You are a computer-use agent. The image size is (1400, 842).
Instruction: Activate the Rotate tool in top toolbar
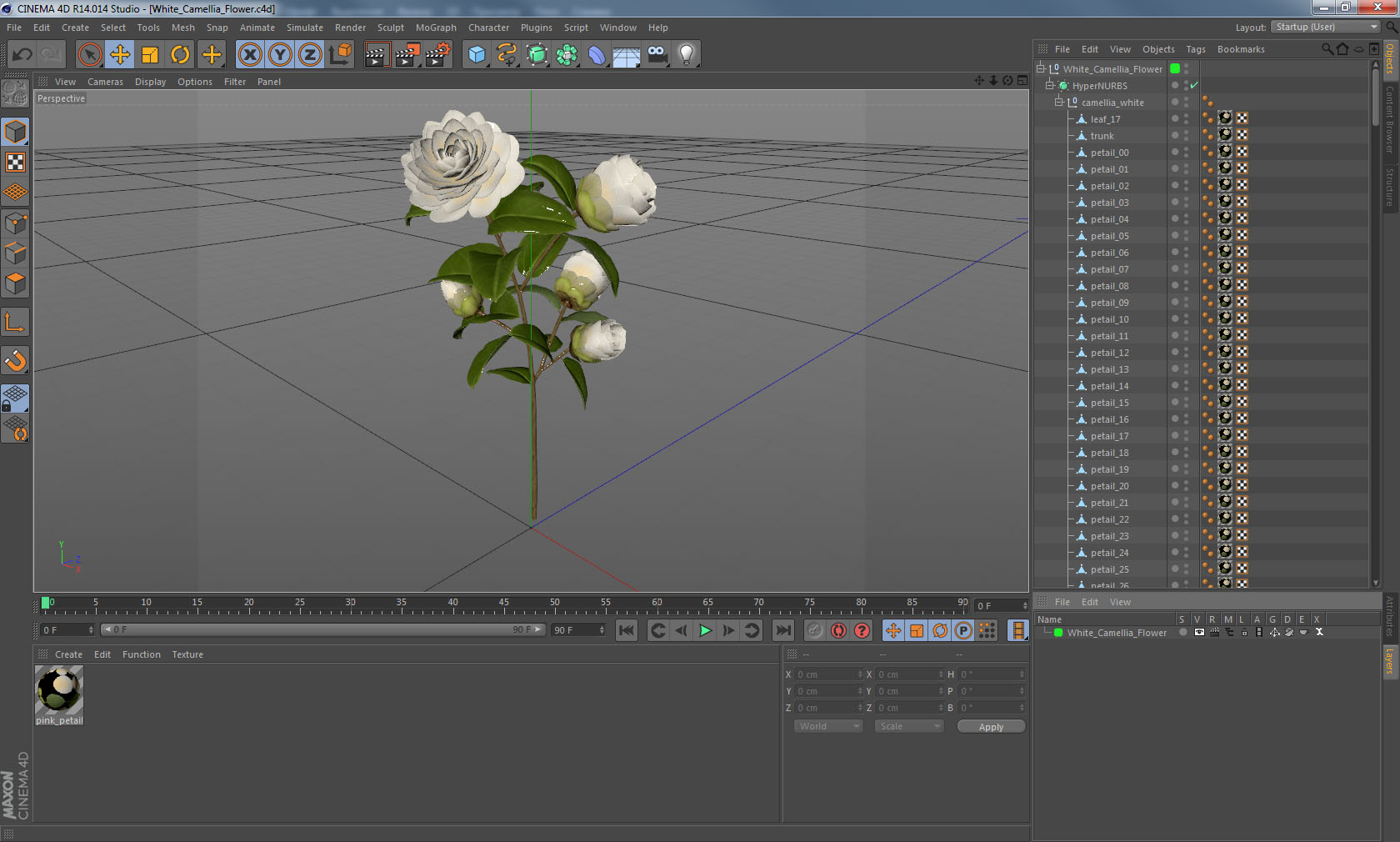tap(180, 55)
